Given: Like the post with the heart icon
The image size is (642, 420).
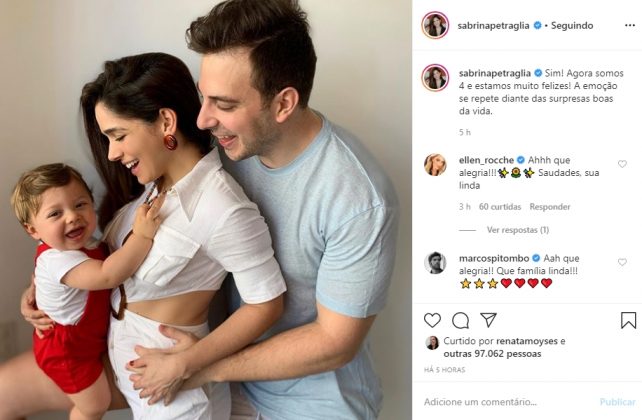Looking at the screenshot, I should tap(432, 320).
